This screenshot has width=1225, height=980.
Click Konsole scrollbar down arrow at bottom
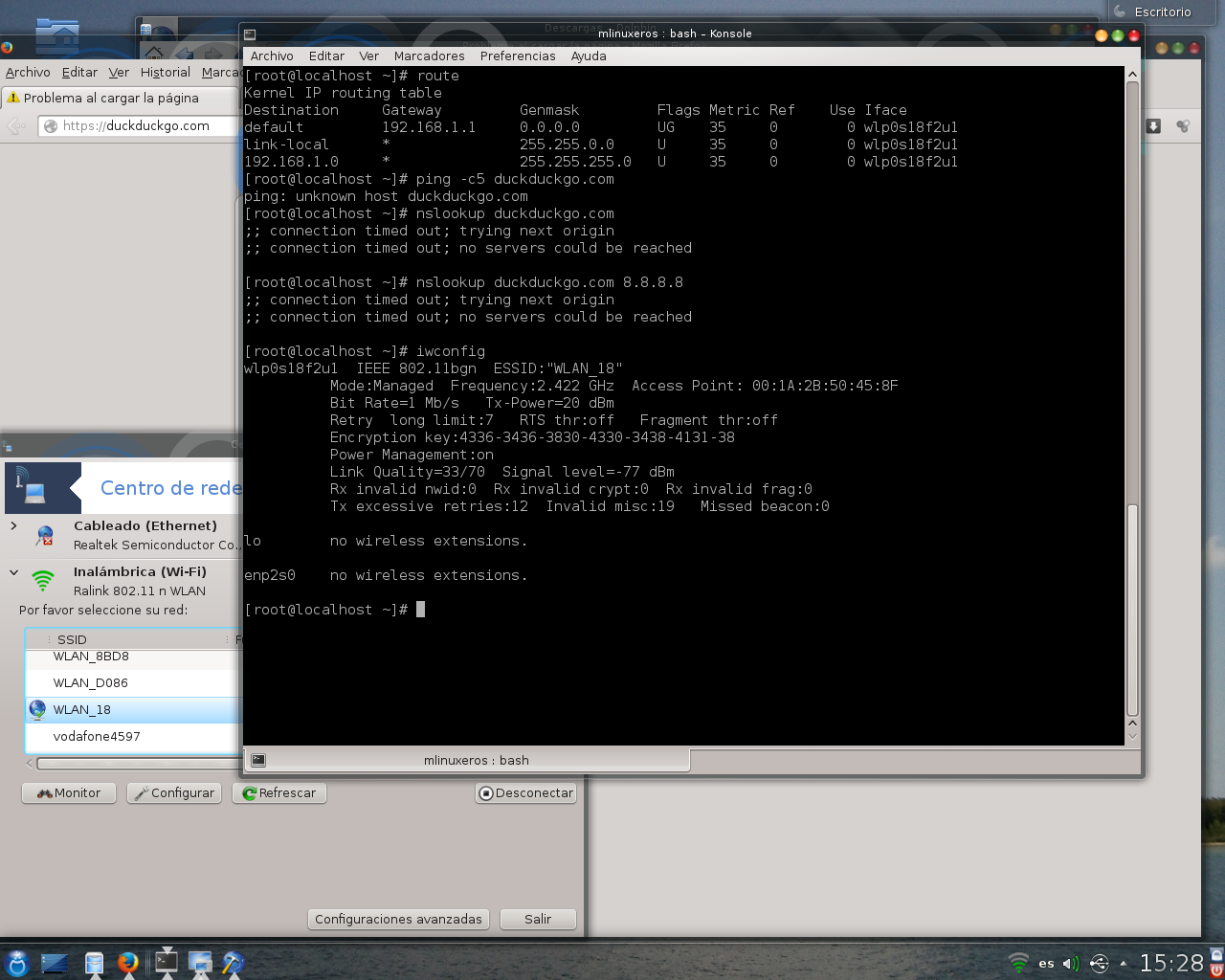(1132, 737)
